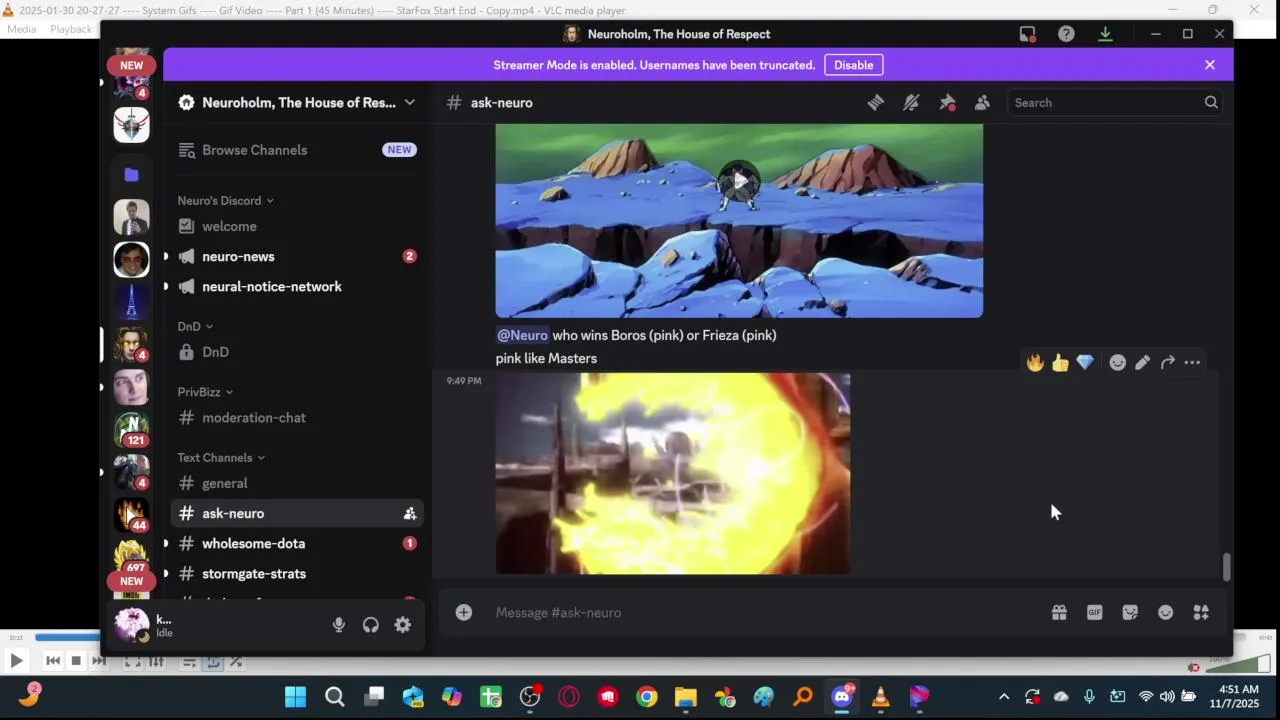Open Browse Channels
Viewport: 1280px width, 720px height.
(298, 150)
